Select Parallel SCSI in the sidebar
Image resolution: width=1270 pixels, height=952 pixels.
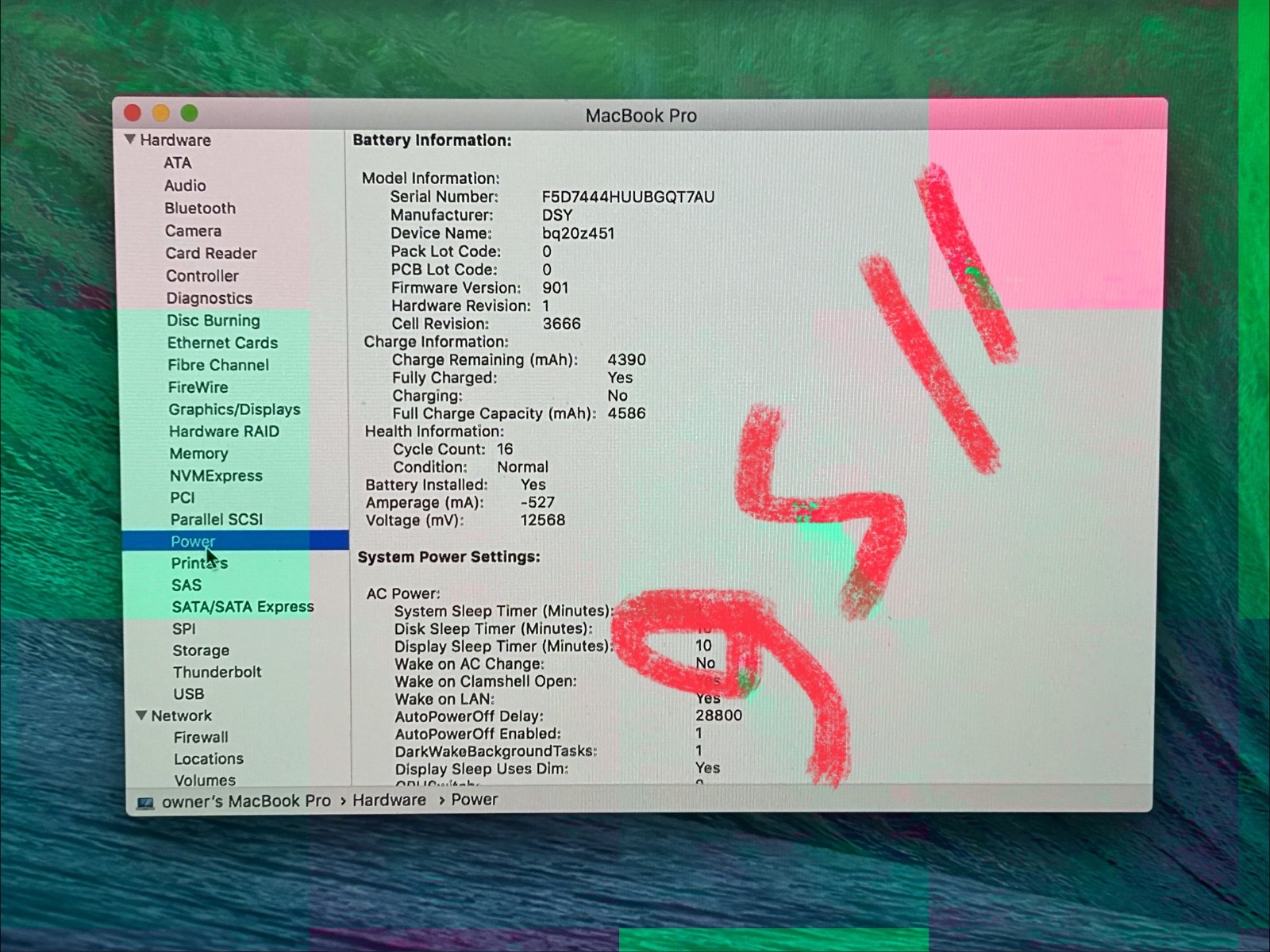[217, 520]
